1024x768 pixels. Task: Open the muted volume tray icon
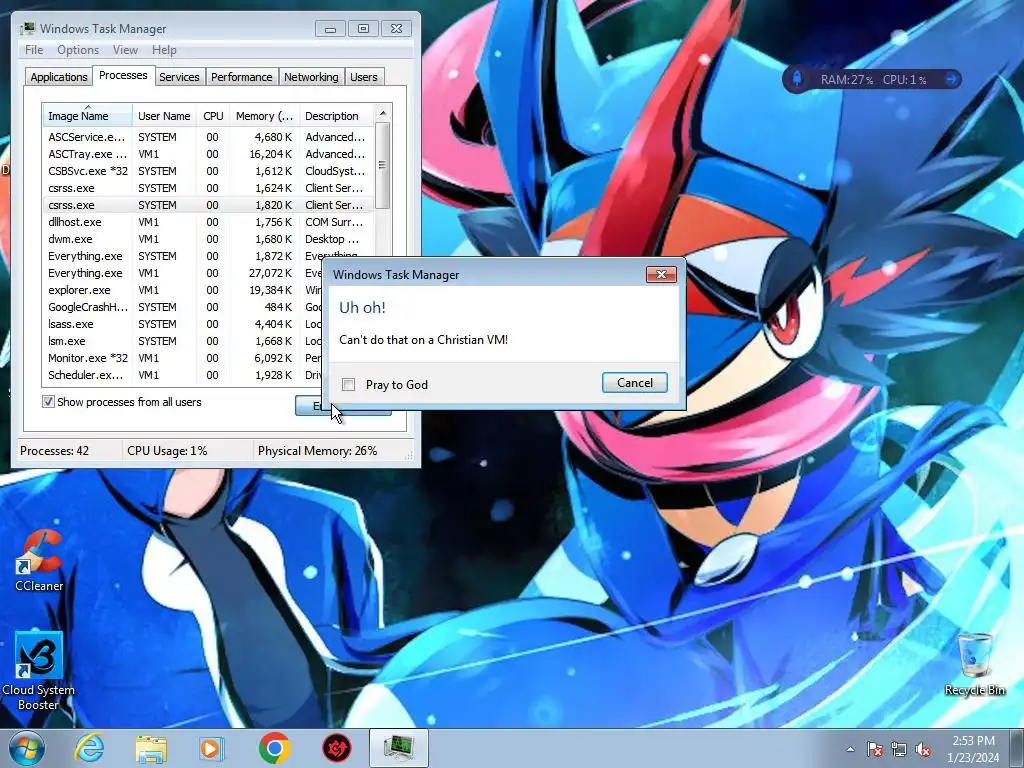(923, 750)
